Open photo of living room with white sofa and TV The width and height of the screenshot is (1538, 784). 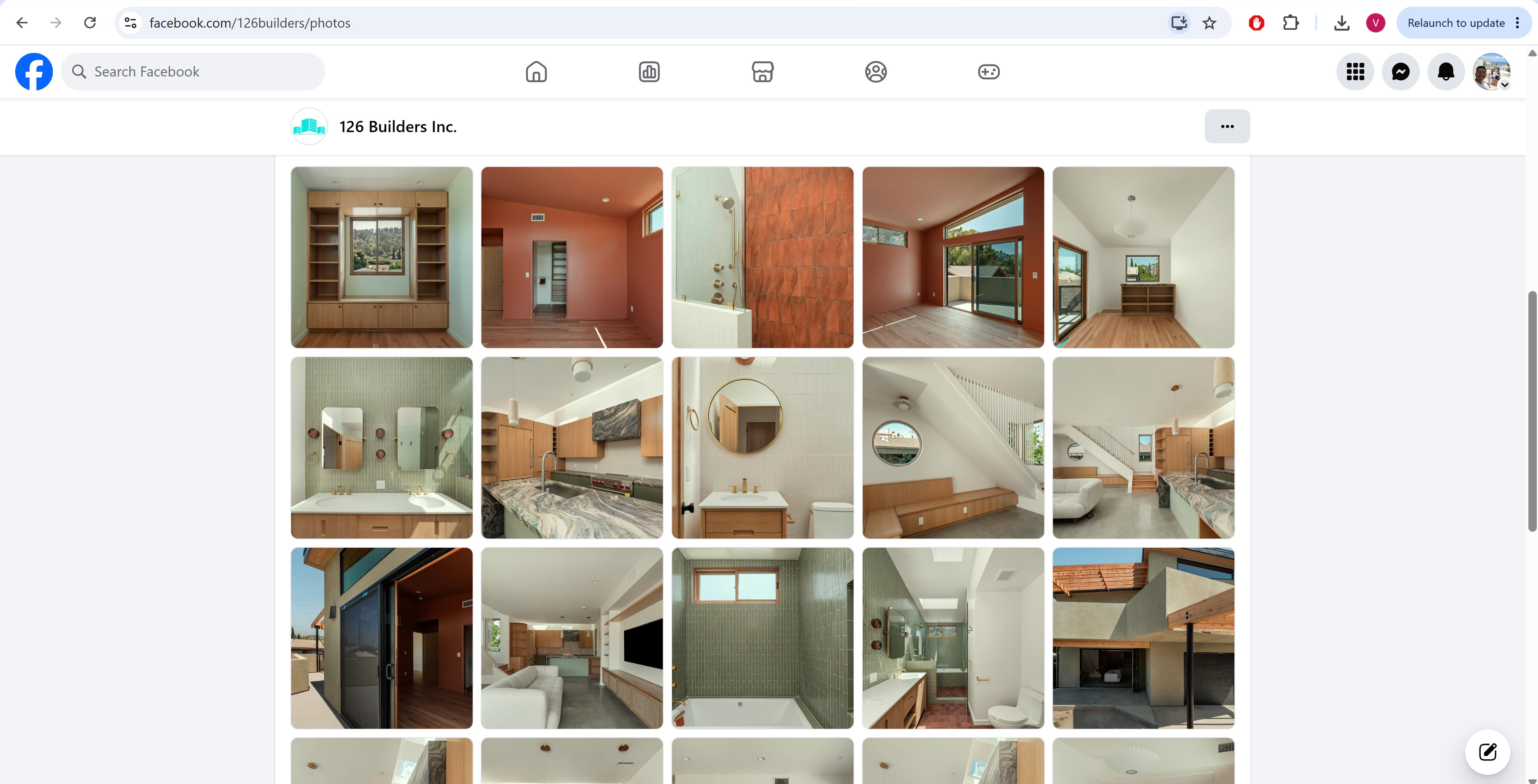tap(572, 638)
